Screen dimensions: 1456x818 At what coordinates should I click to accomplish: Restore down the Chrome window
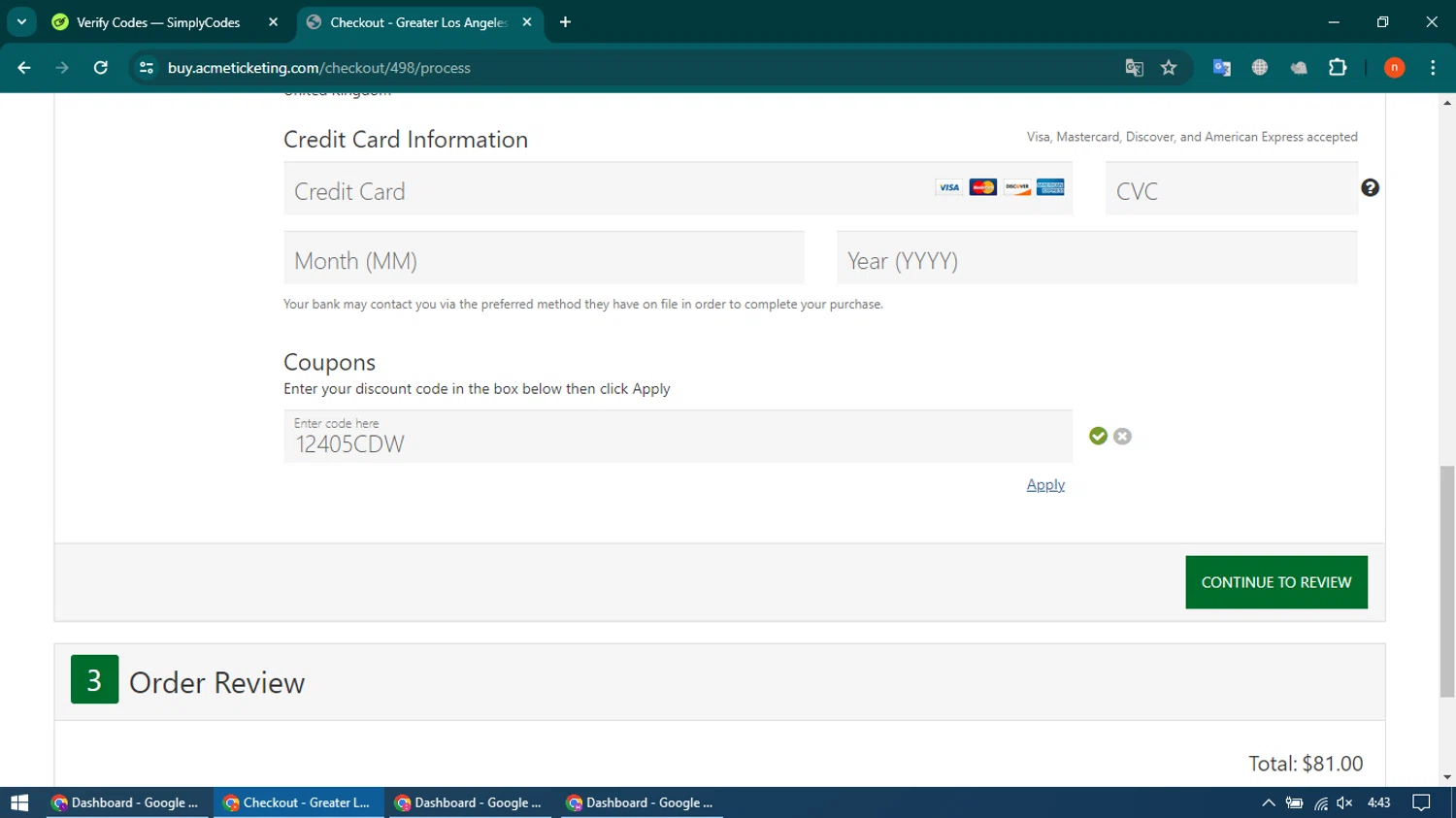coord(1382,21)
